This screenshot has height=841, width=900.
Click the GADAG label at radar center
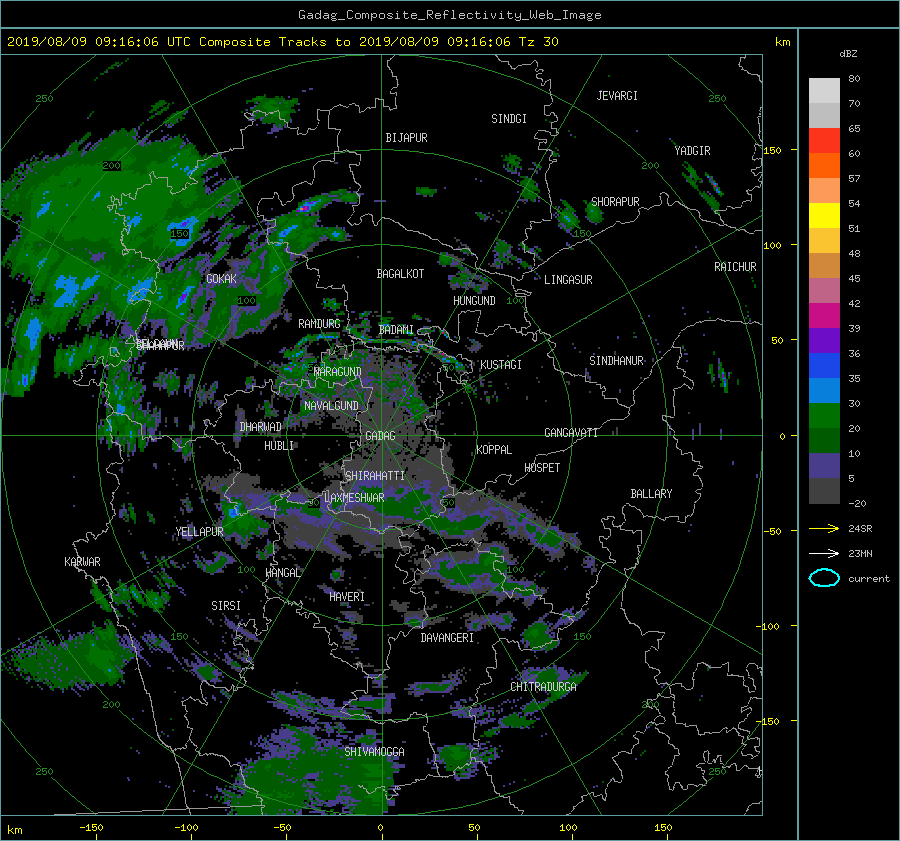[381, 436]
